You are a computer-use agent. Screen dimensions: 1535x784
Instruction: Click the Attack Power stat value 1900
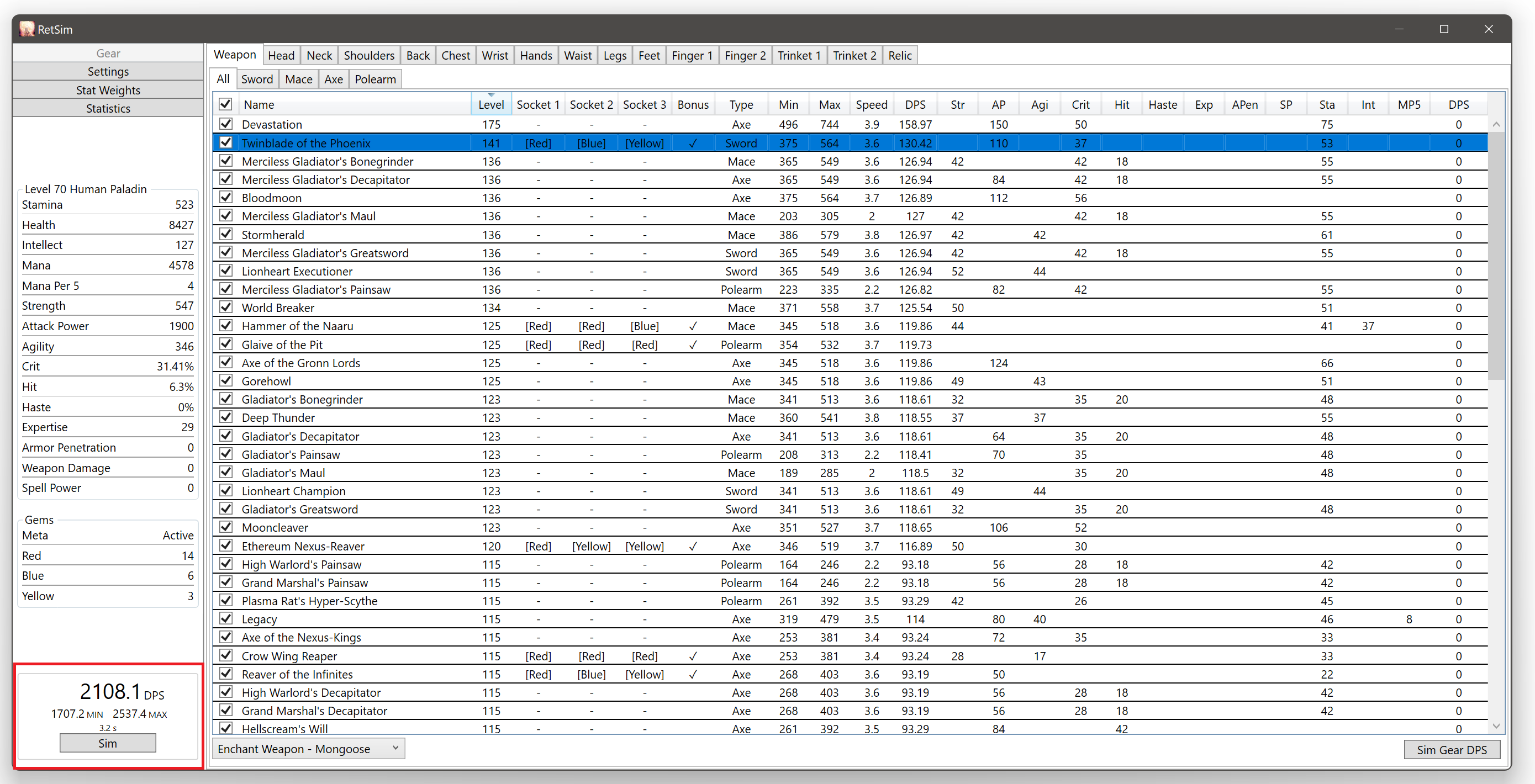click(181, 326)
